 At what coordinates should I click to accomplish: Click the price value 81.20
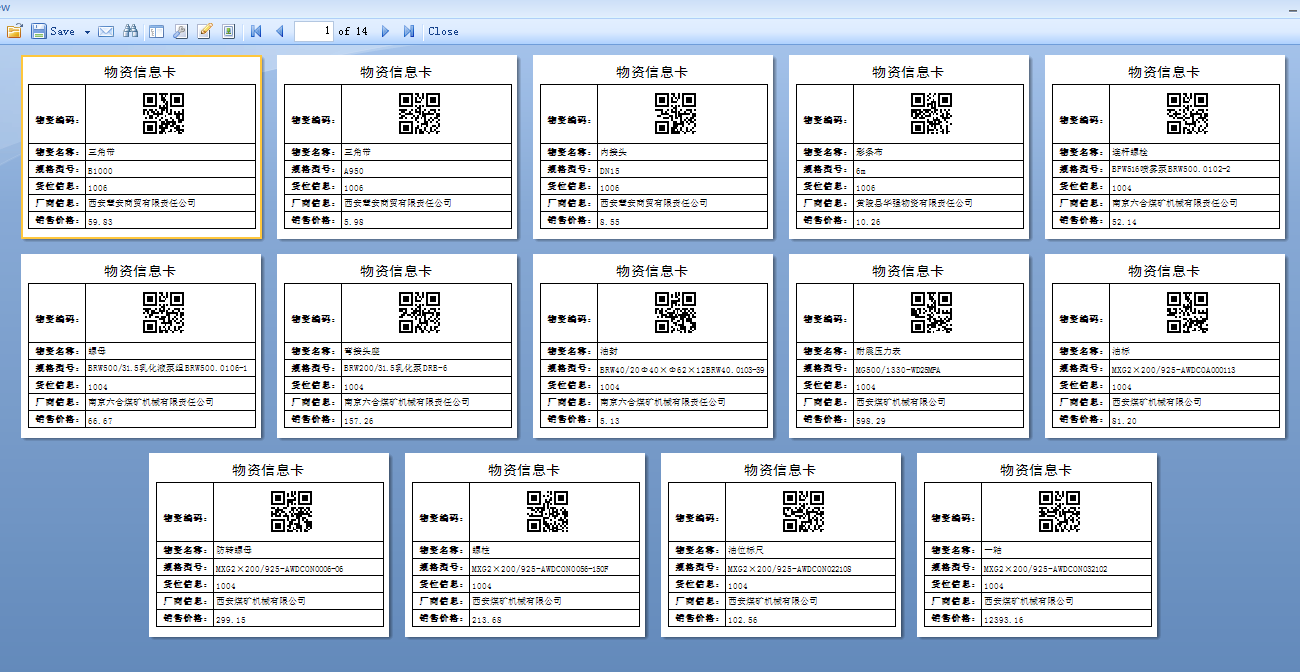coord(1124,421)
